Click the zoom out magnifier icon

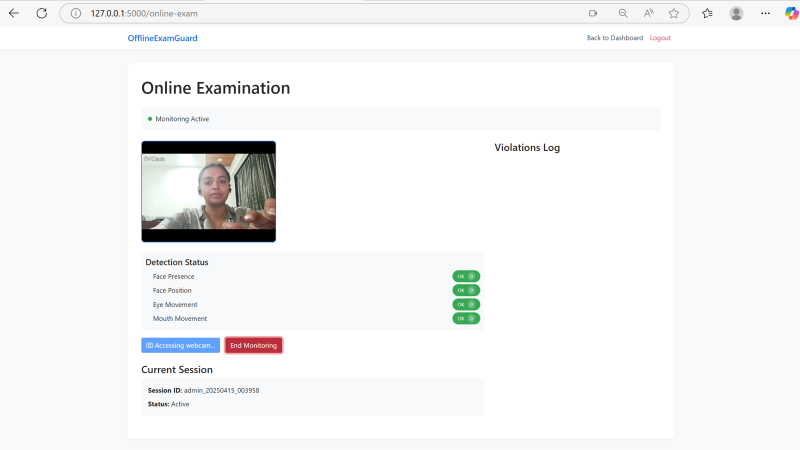pos(622,13)
